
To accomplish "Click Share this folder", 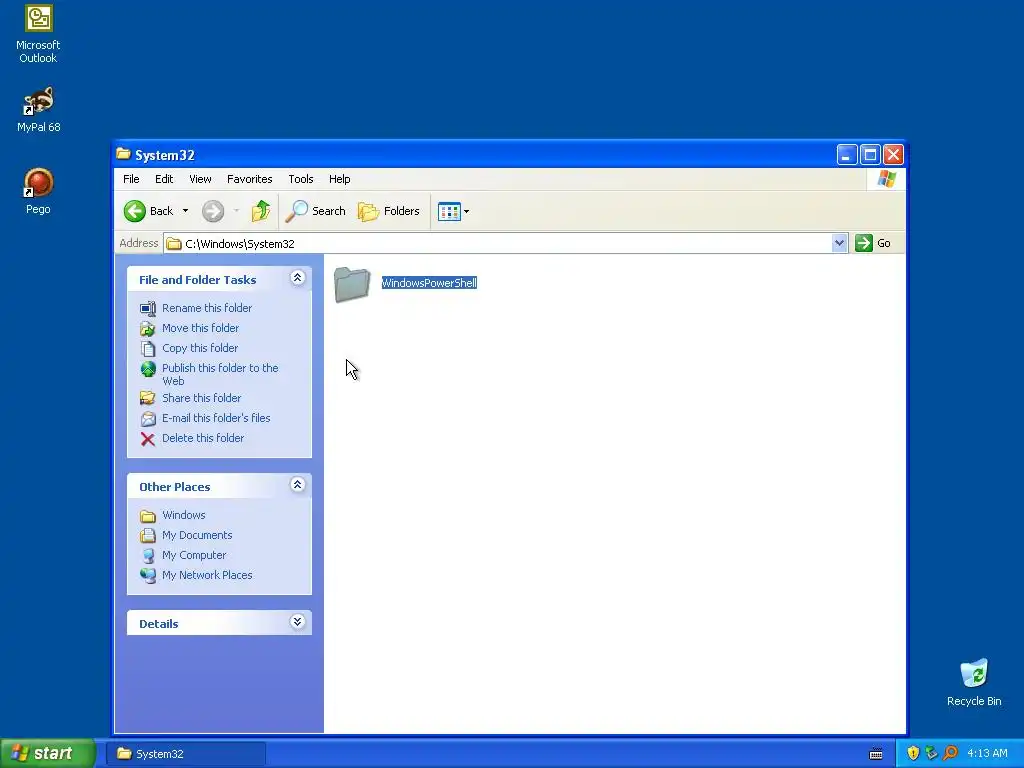I will pyautogui.click(x=201, y=398).
